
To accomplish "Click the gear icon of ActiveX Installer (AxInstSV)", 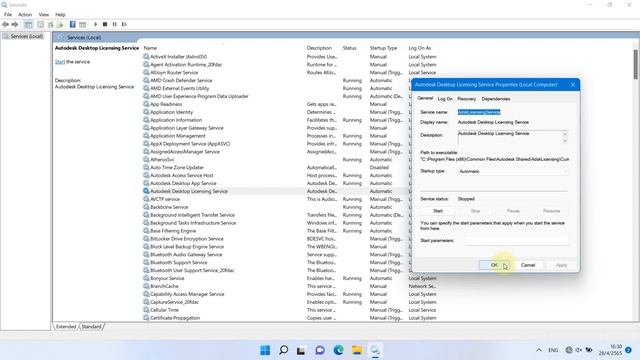I will point(146,56).
